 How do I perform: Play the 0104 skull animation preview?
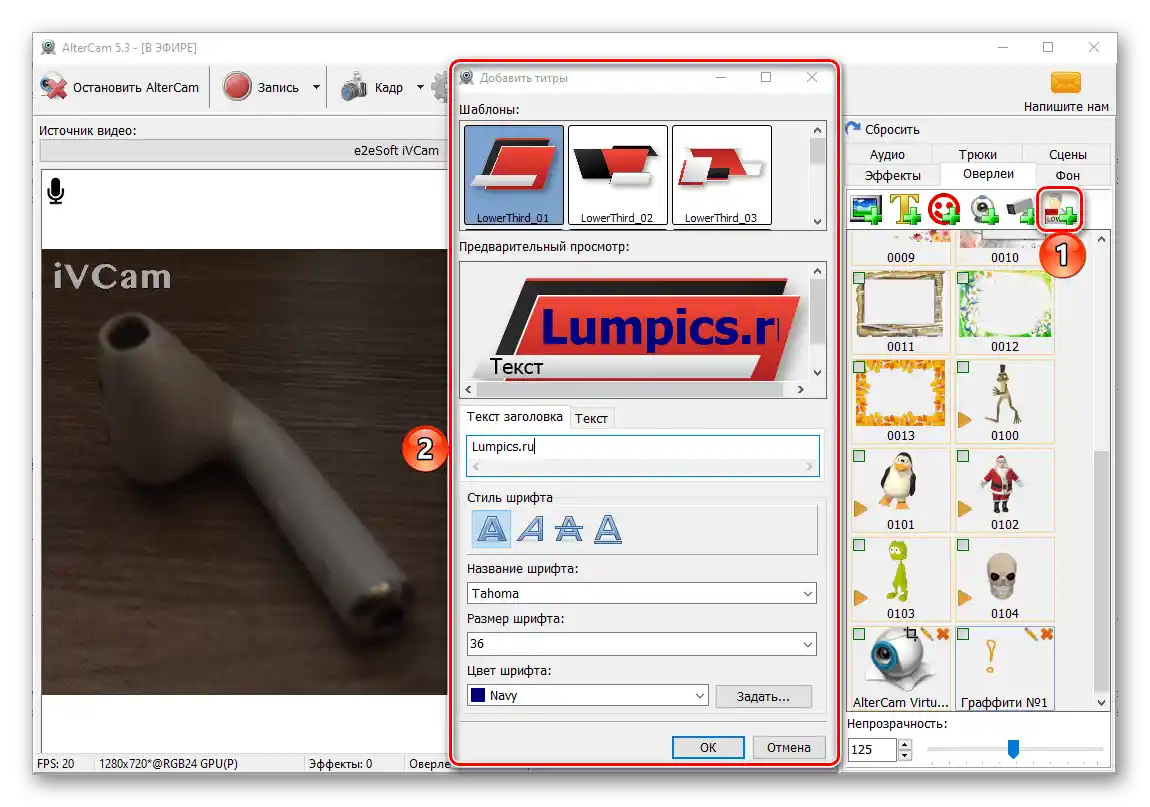(x=964, y=598)
